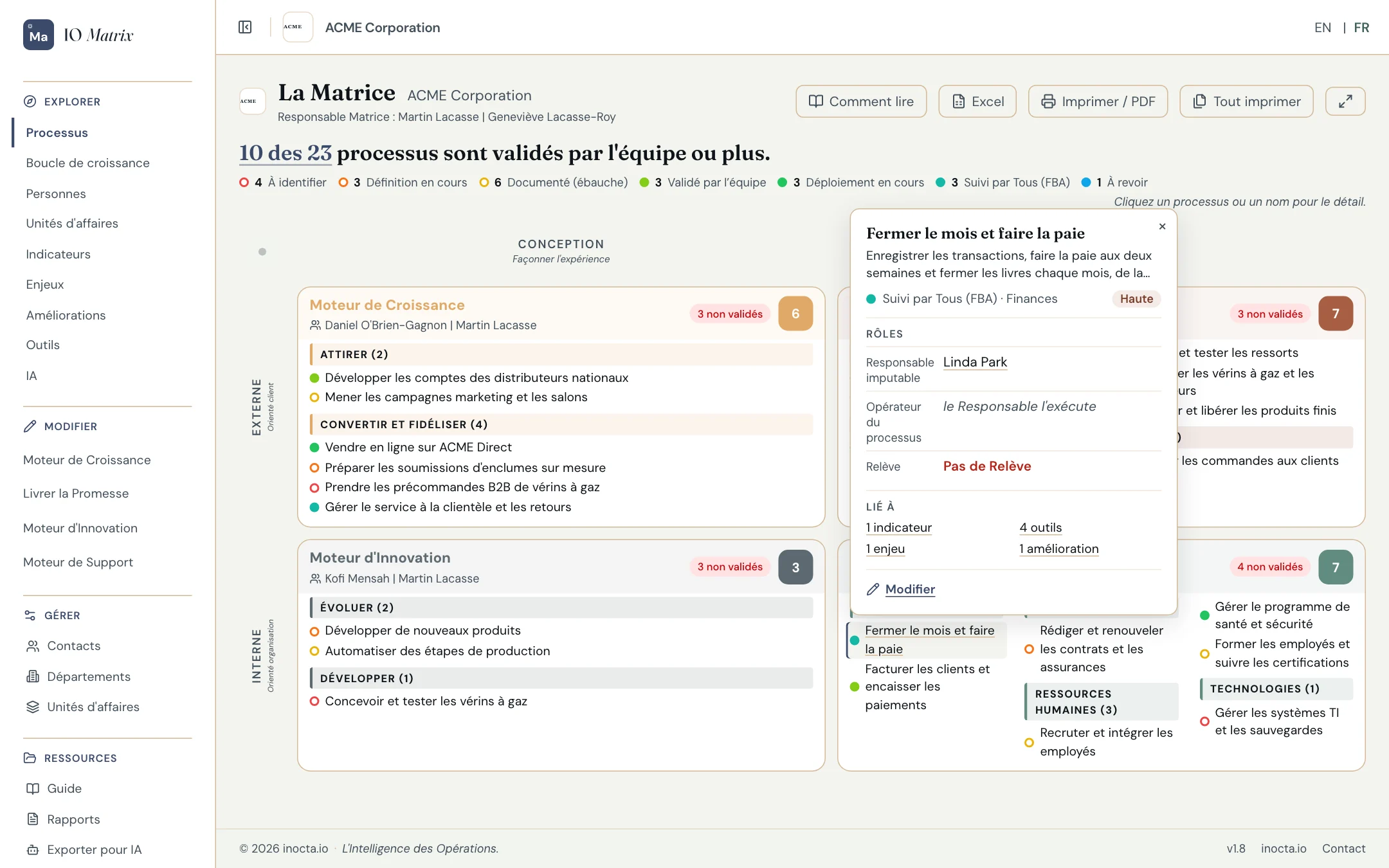Open the '1 amélioration' link
1389x868 pixels.
1058,548
